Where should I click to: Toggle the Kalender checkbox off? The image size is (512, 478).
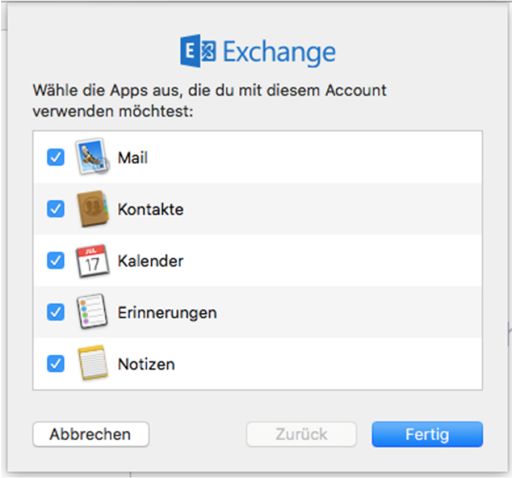[x=55, y=260]
